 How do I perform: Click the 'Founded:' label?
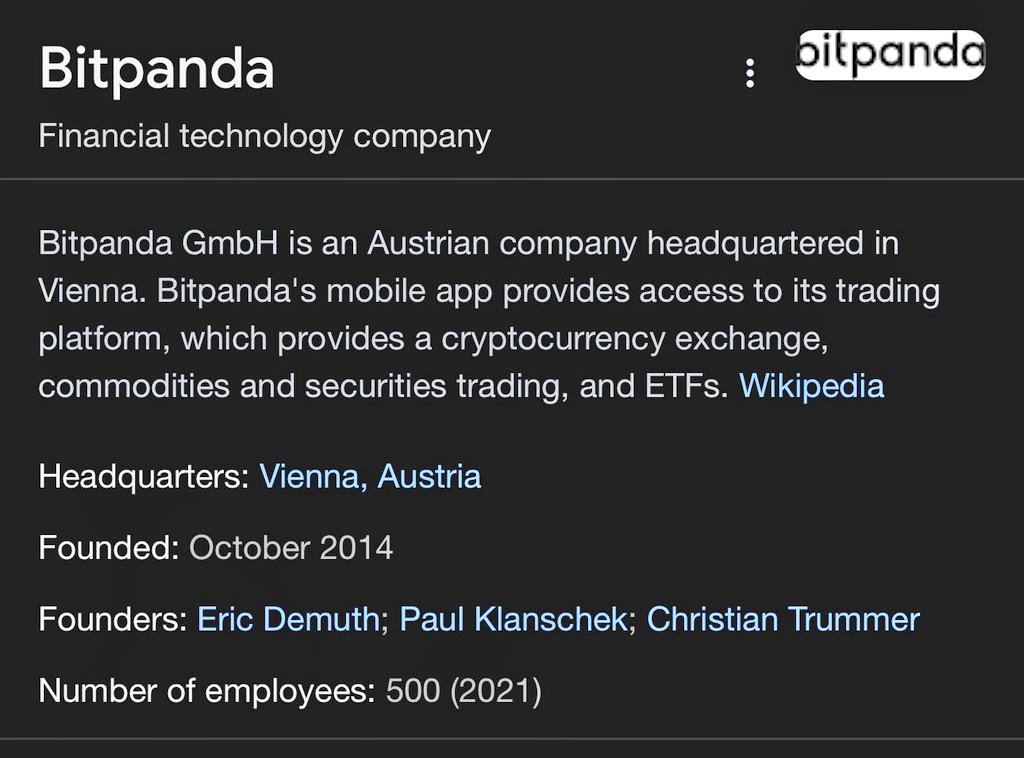(108, 548)
